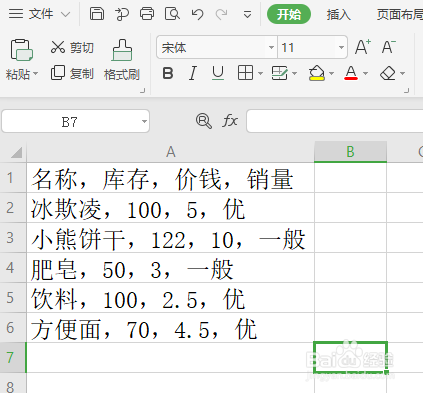The image size is (423, 393).
Task: Expand the Name Box dropdown arrow
Action: (144, 121)
